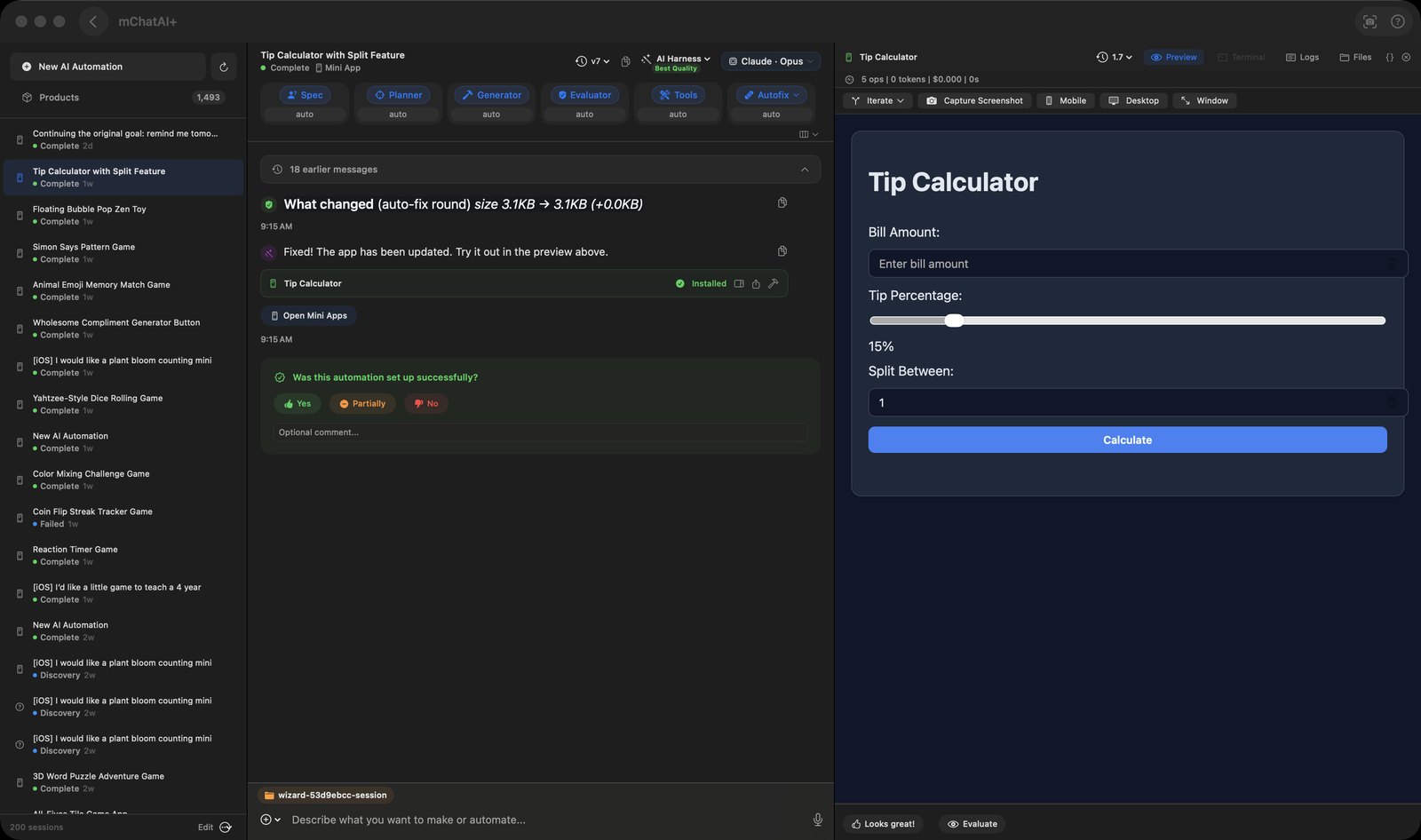The width and height of the screenshot is (1421, 840).
Task: Switch to the Preview tab
Action: (x=1173, y=57)
